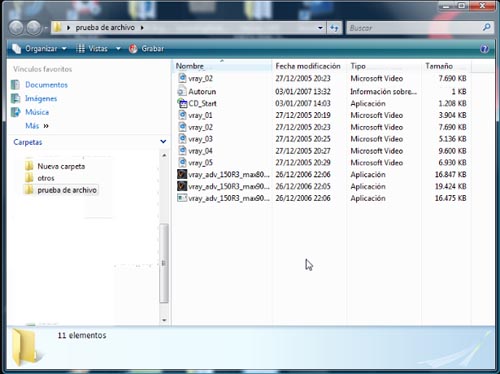Select the CD_Start application

[202, 104]
